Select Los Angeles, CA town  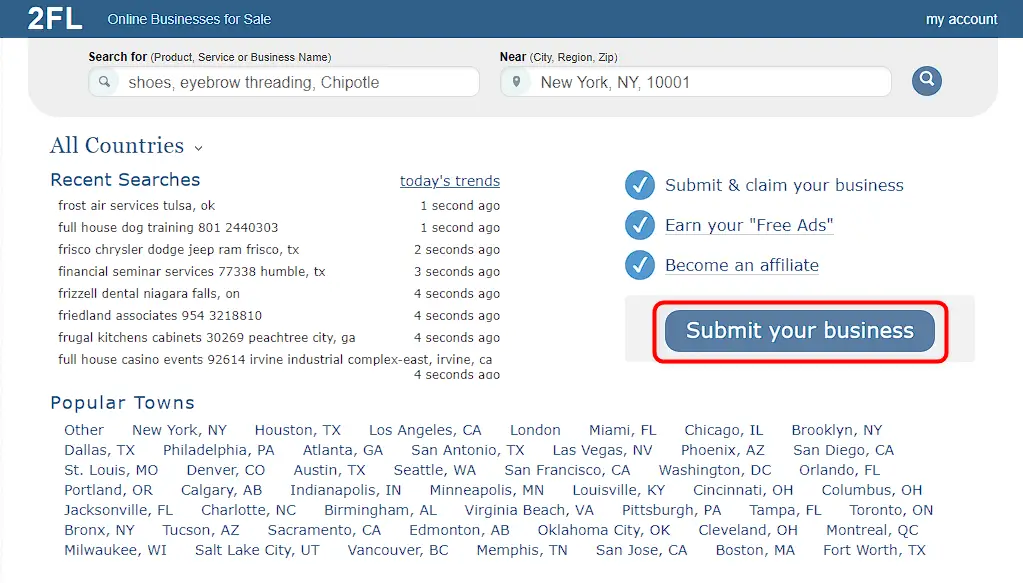[425, 430]
